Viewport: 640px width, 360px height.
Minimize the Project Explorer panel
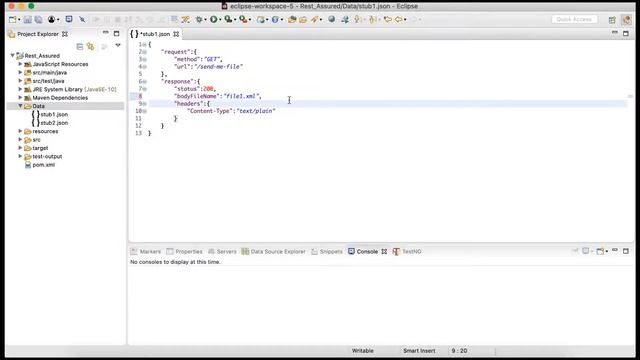coord(106,33)
